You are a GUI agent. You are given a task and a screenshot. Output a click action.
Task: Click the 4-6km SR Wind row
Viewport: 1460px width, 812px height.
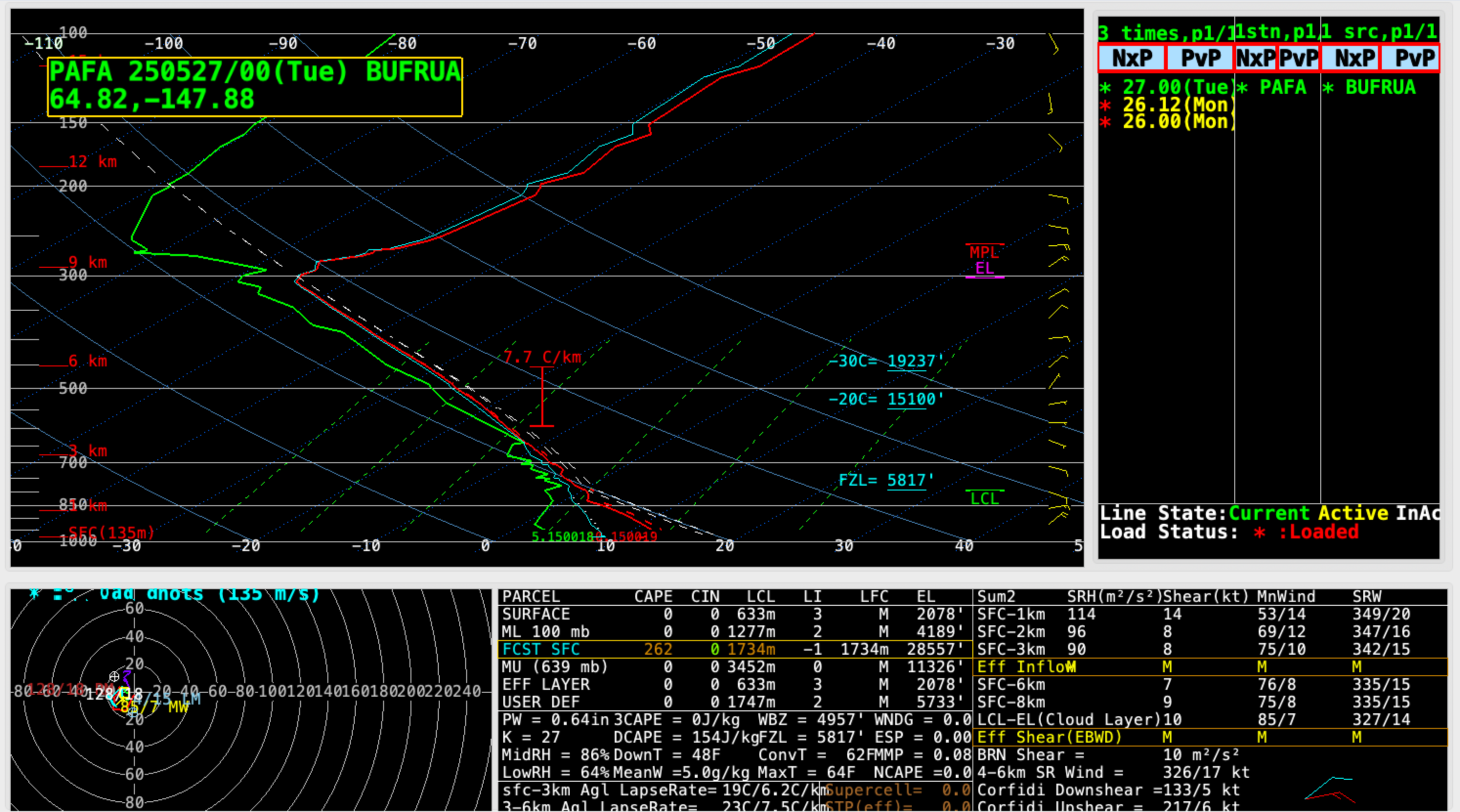click(x=1113, y=772)
